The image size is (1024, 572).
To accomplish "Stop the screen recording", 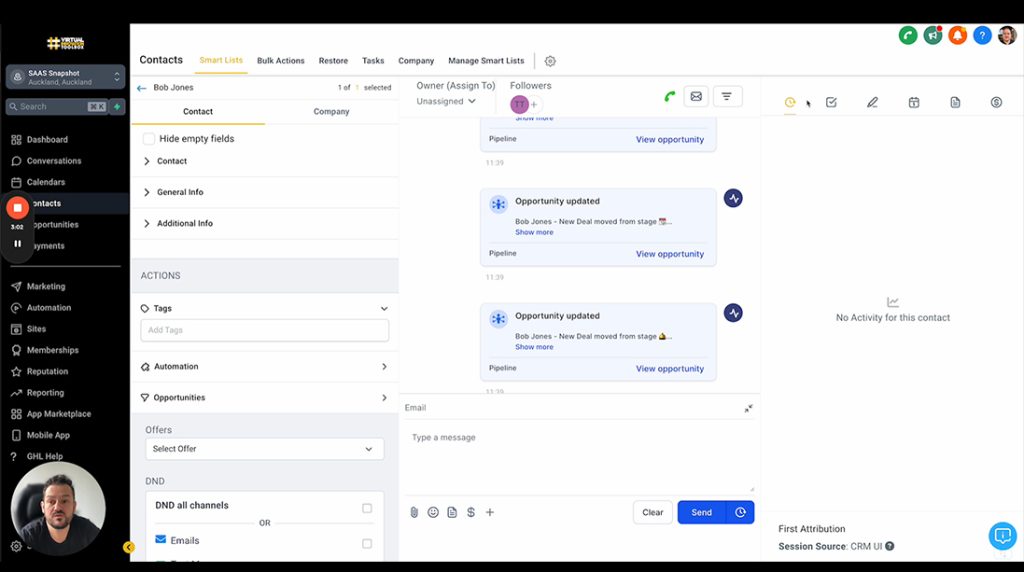I will pyautogui.click(x=18, y=208).
